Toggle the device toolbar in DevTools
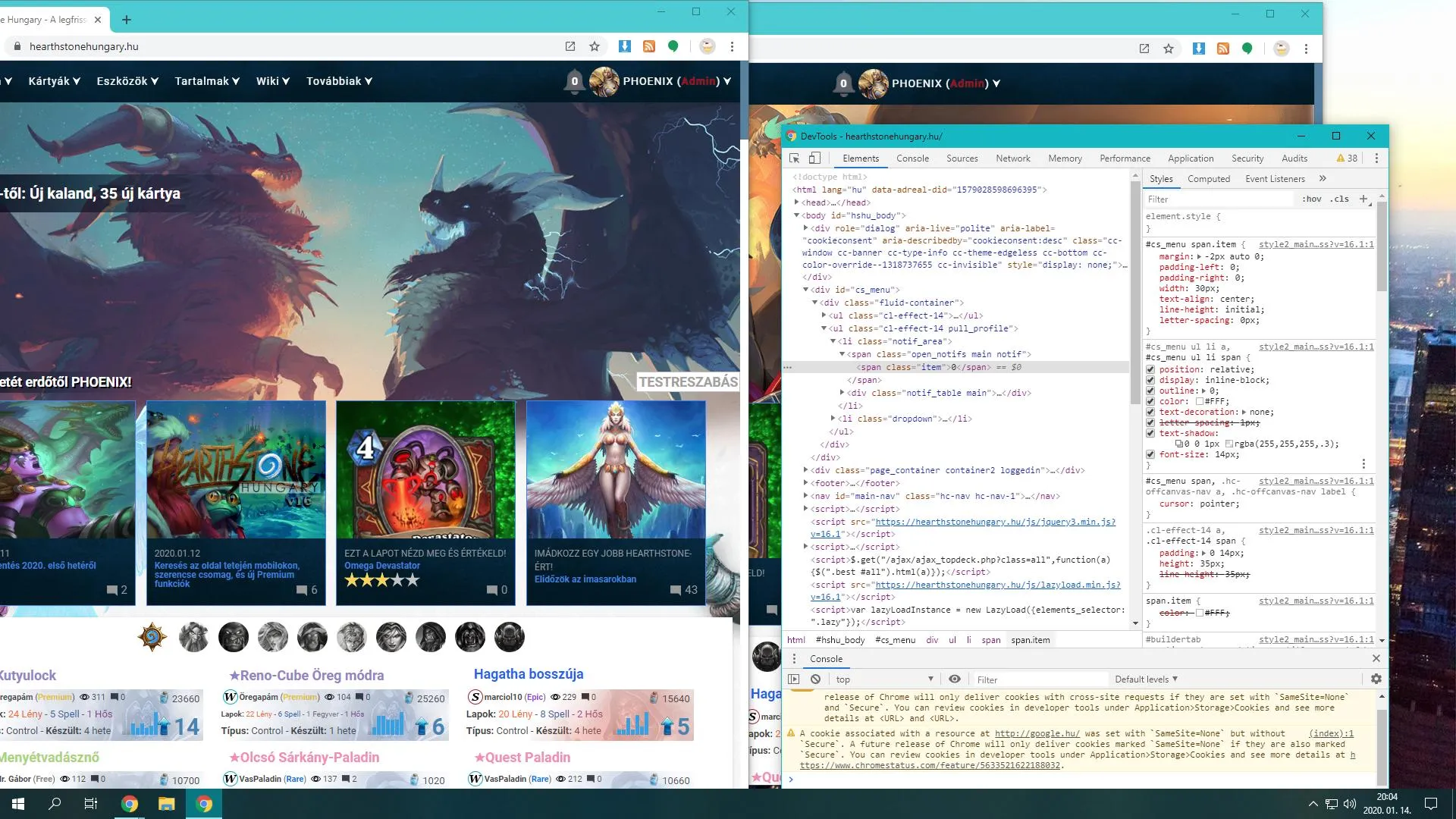The width and height of the screenshot is (1456, 819). pos(814,158)
